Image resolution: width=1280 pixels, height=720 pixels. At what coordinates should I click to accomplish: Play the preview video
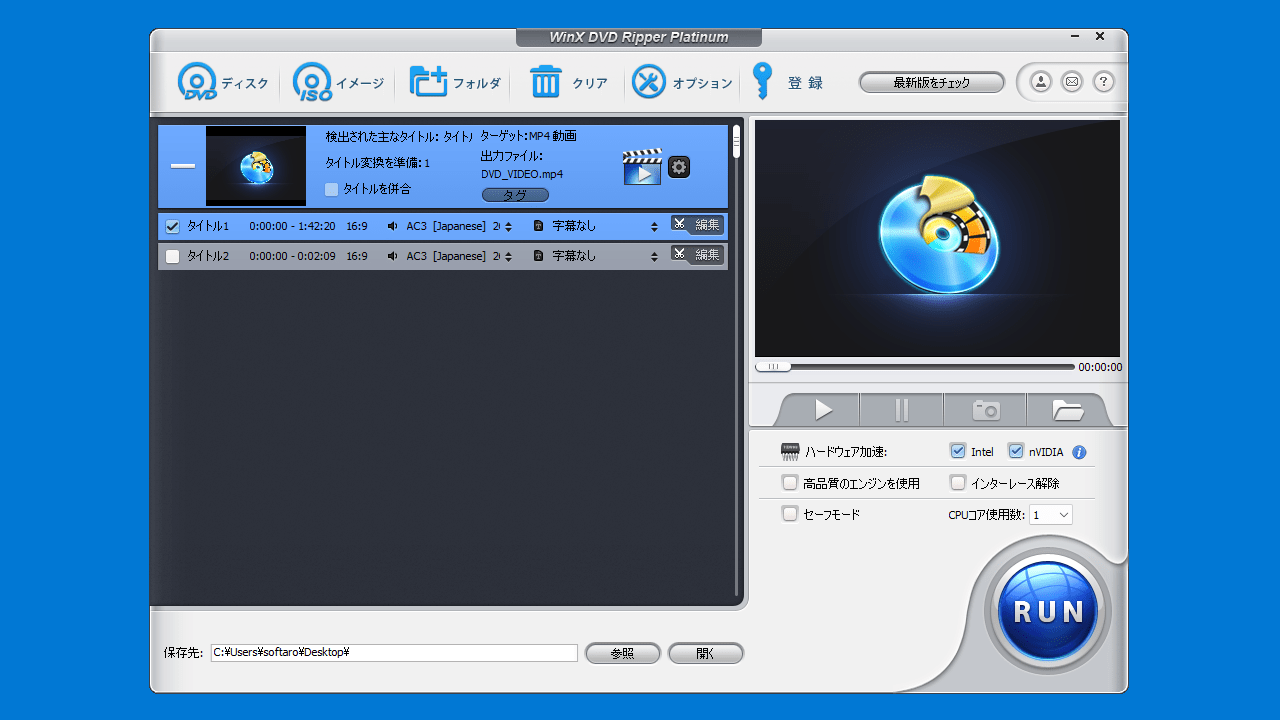[x=823, y=410]
